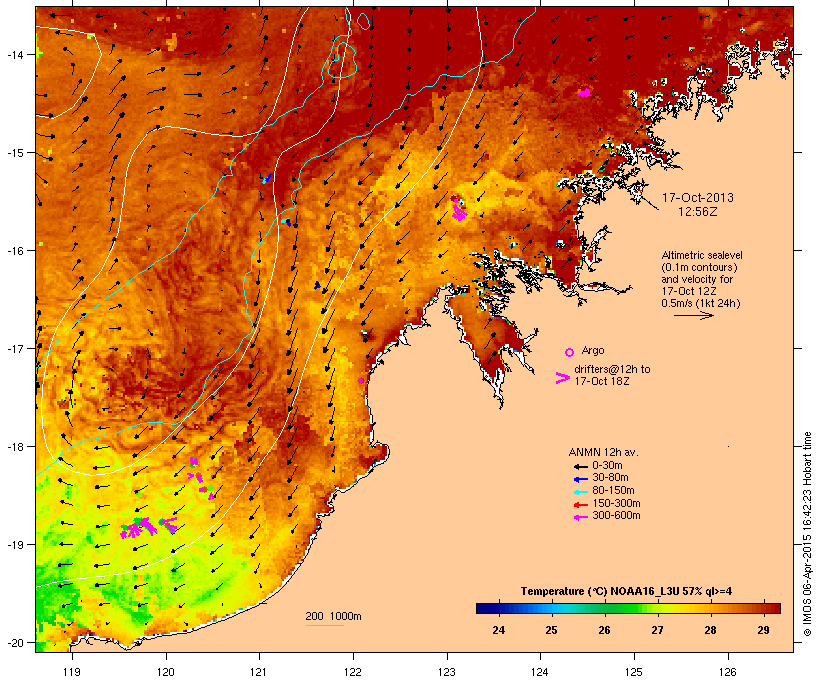Click the '300-600m' depth label
Image resolution: width=820 pixels, height=680 pixels.
click(x=617, y=515)
